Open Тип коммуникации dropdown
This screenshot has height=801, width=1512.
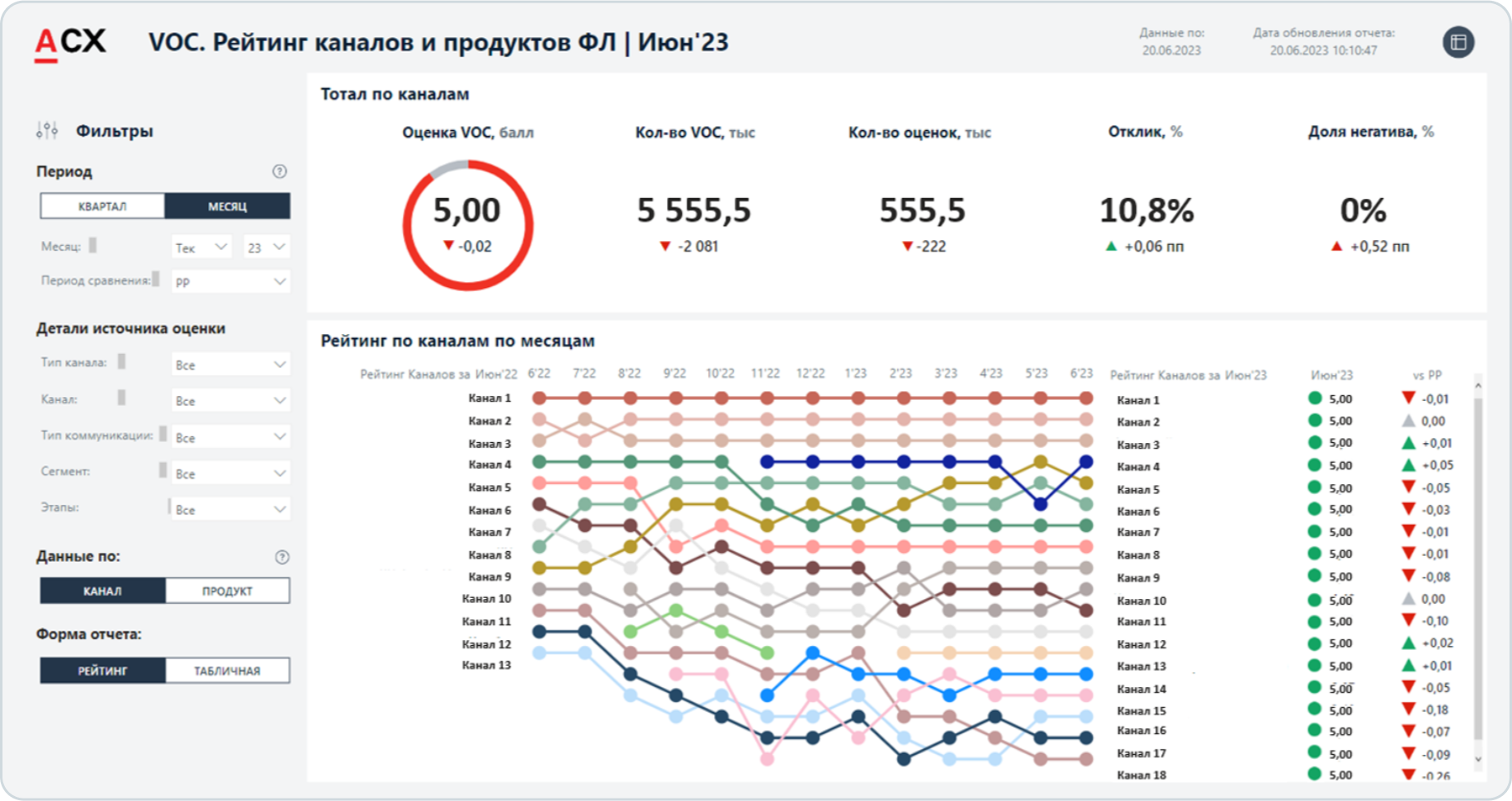click(x=230, y=437)
